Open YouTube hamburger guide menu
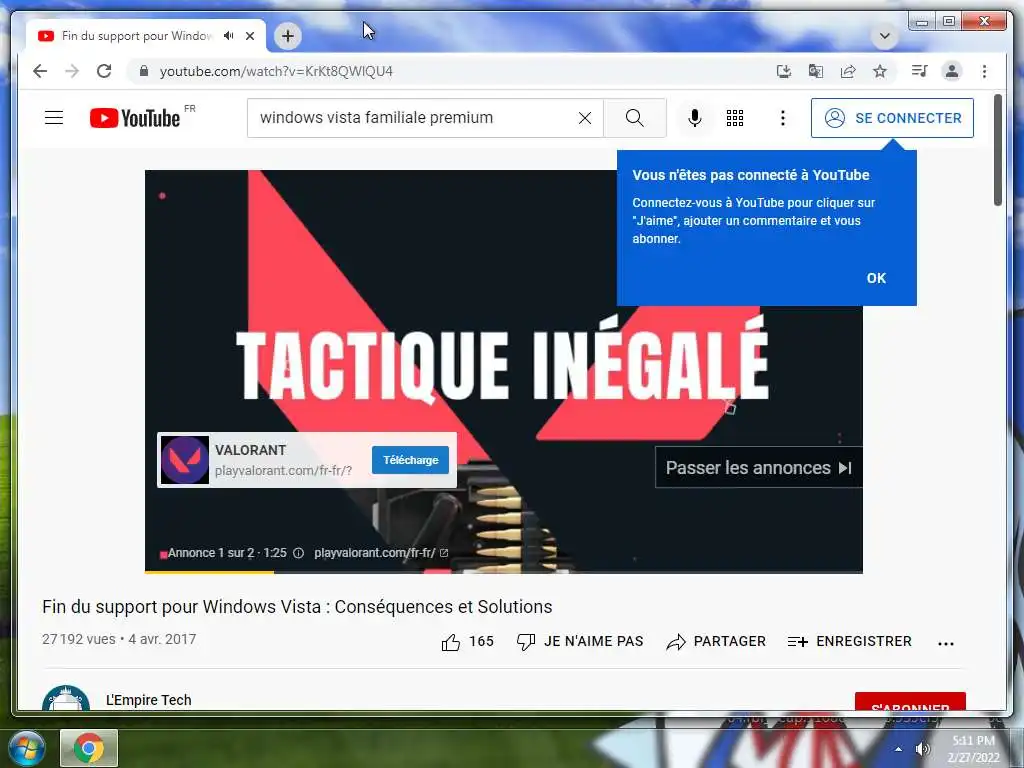1024x768 pixels. pyautogui.click(x=54, y=118)
